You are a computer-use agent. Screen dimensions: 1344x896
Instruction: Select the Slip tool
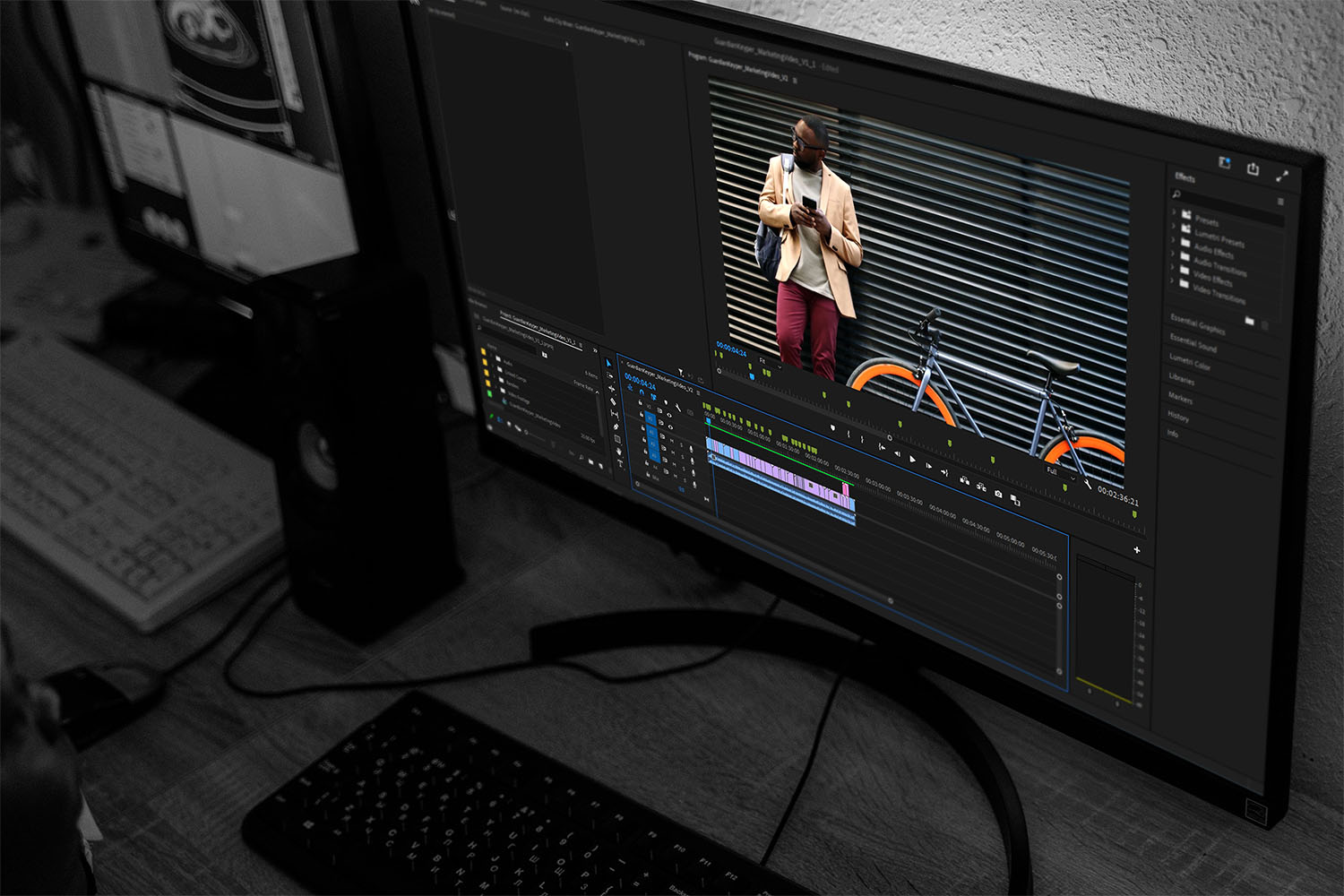[615, 414]
